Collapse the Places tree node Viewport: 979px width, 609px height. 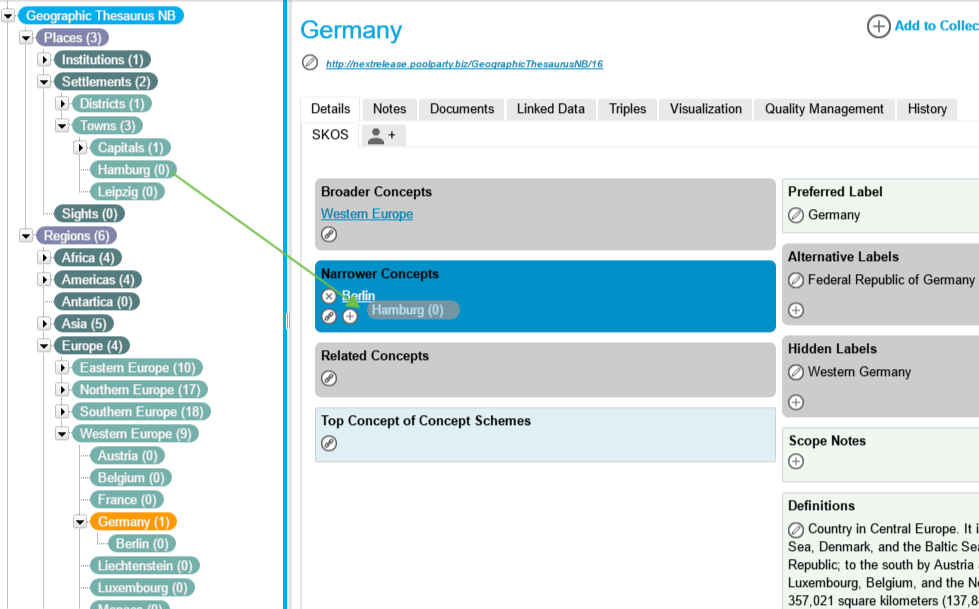point(25,38)
